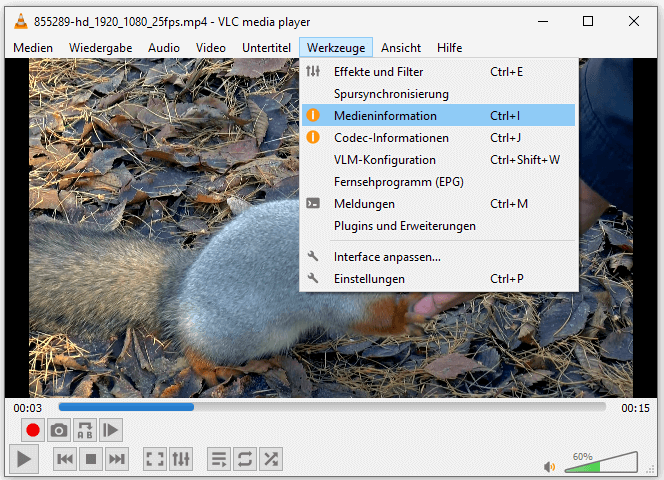
Task: Open the Ansicht menu
Action: tap(401, 48)
